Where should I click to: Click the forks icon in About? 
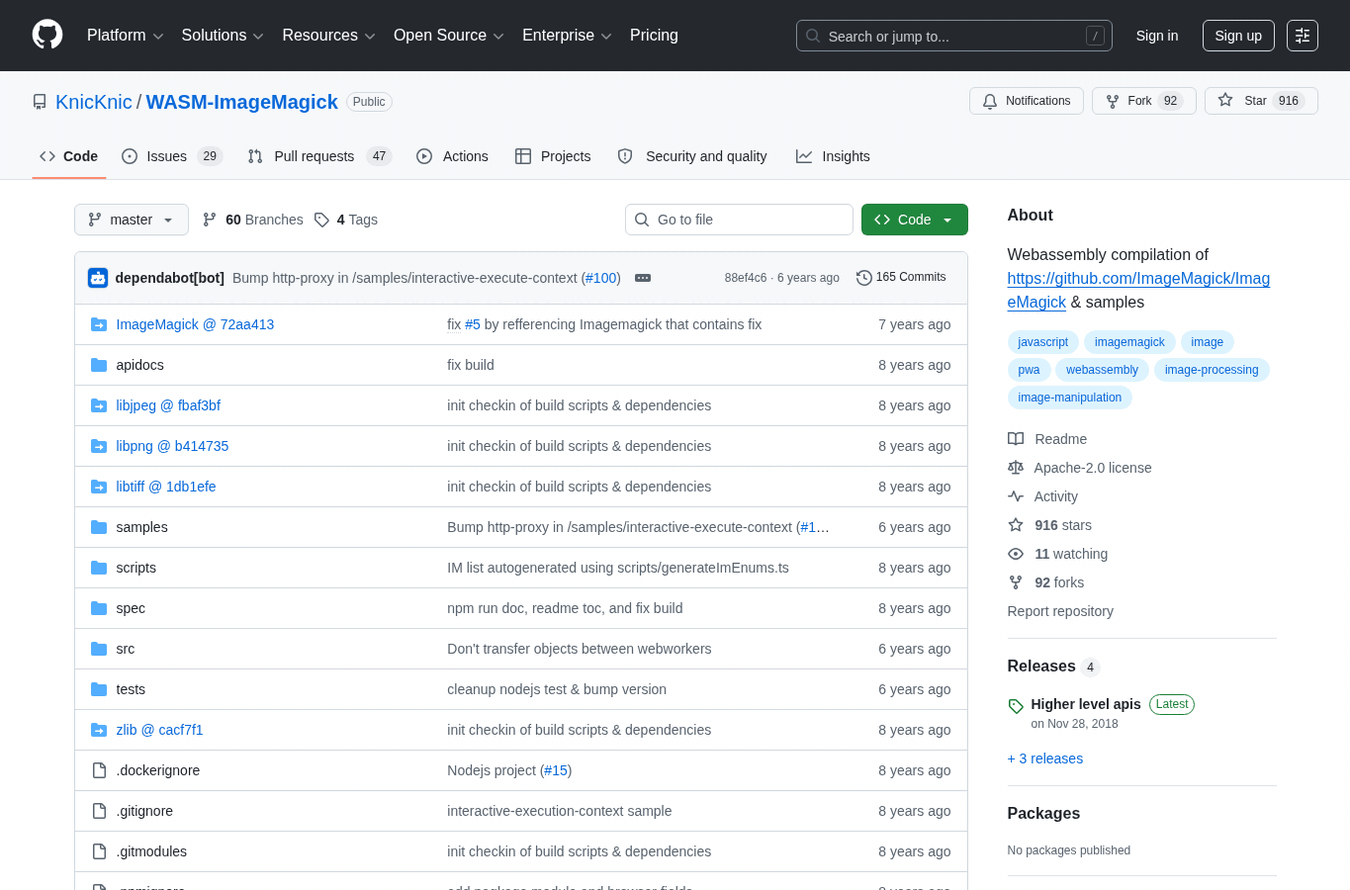click(1016, 583)
